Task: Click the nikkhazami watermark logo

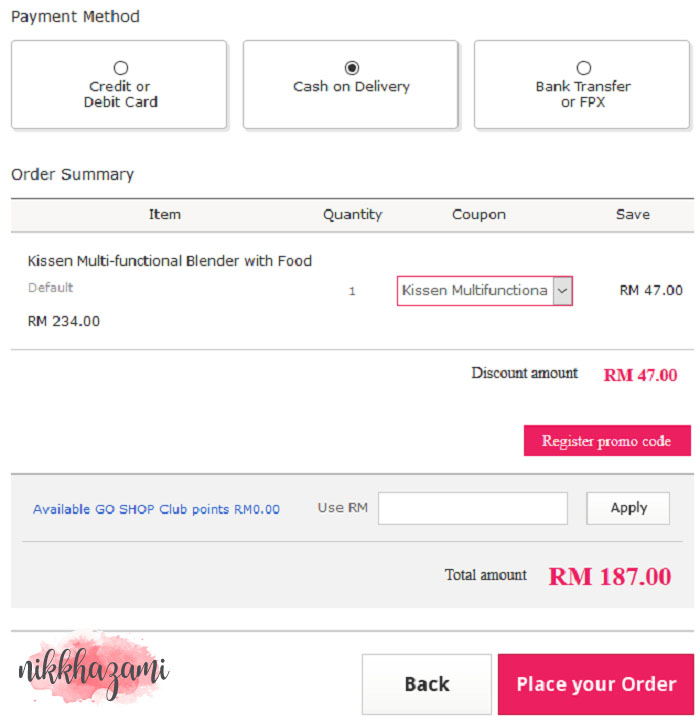Action: pyautogui.click(x=93, y=668)
